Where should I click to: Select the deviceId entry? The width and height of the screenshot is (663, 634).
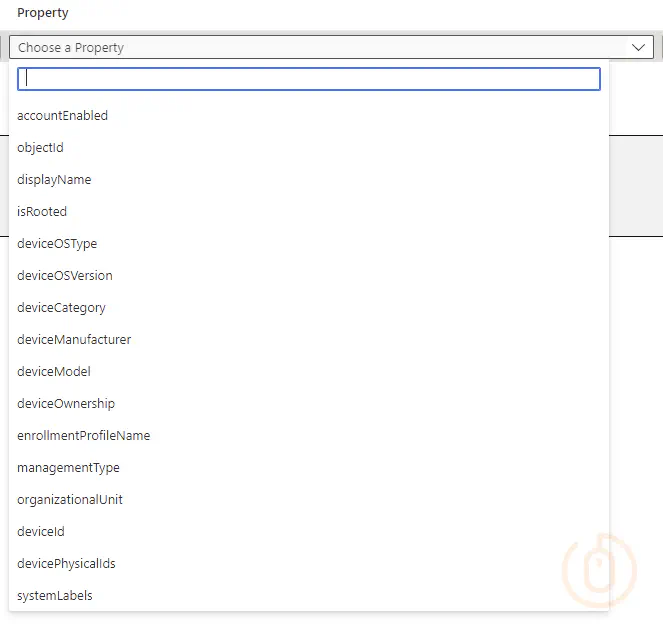click(41, 532)
